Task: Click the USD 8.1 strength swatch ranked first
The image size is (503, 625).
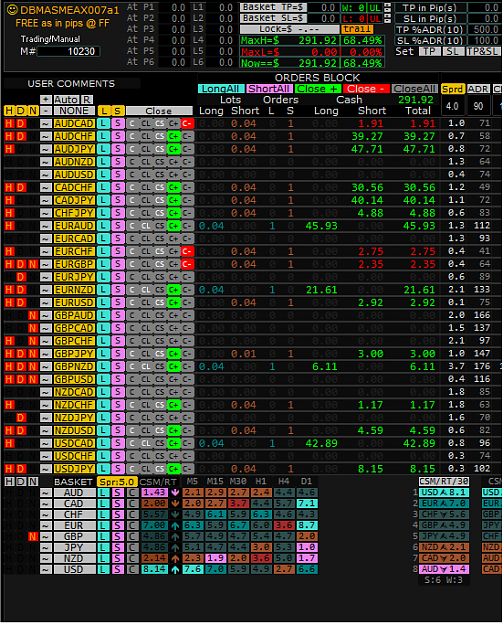Action: point(444,493)
